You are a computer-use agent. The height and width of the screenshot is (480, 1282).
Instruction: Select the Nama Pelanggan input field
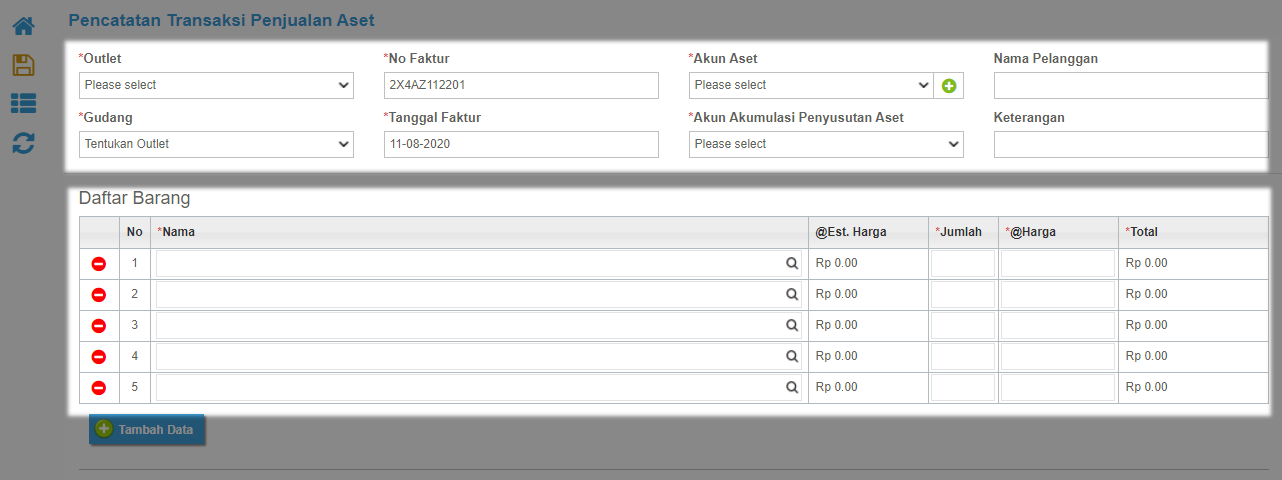[x=1131, y=86]
